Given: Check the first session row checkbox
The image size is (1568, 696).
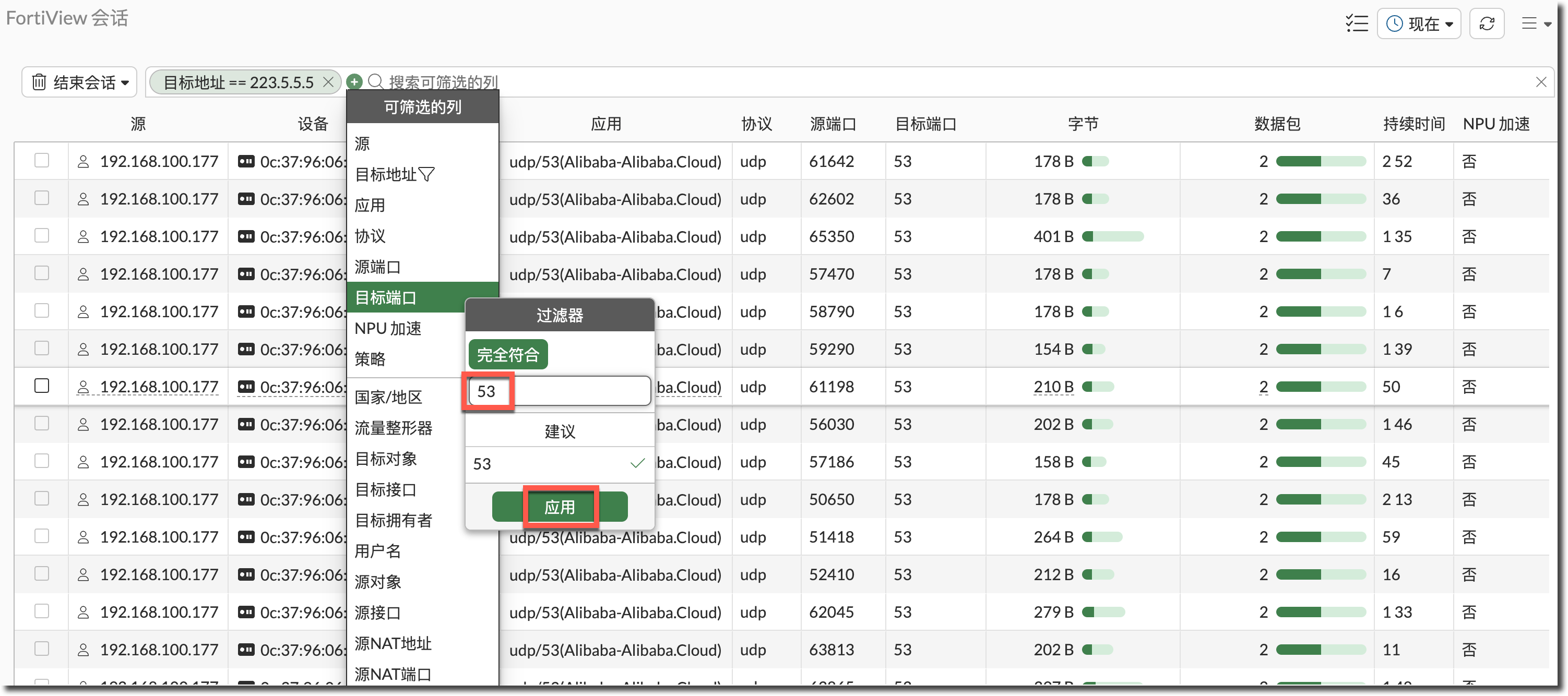Looking at the screenshot, I should [41, 161].
